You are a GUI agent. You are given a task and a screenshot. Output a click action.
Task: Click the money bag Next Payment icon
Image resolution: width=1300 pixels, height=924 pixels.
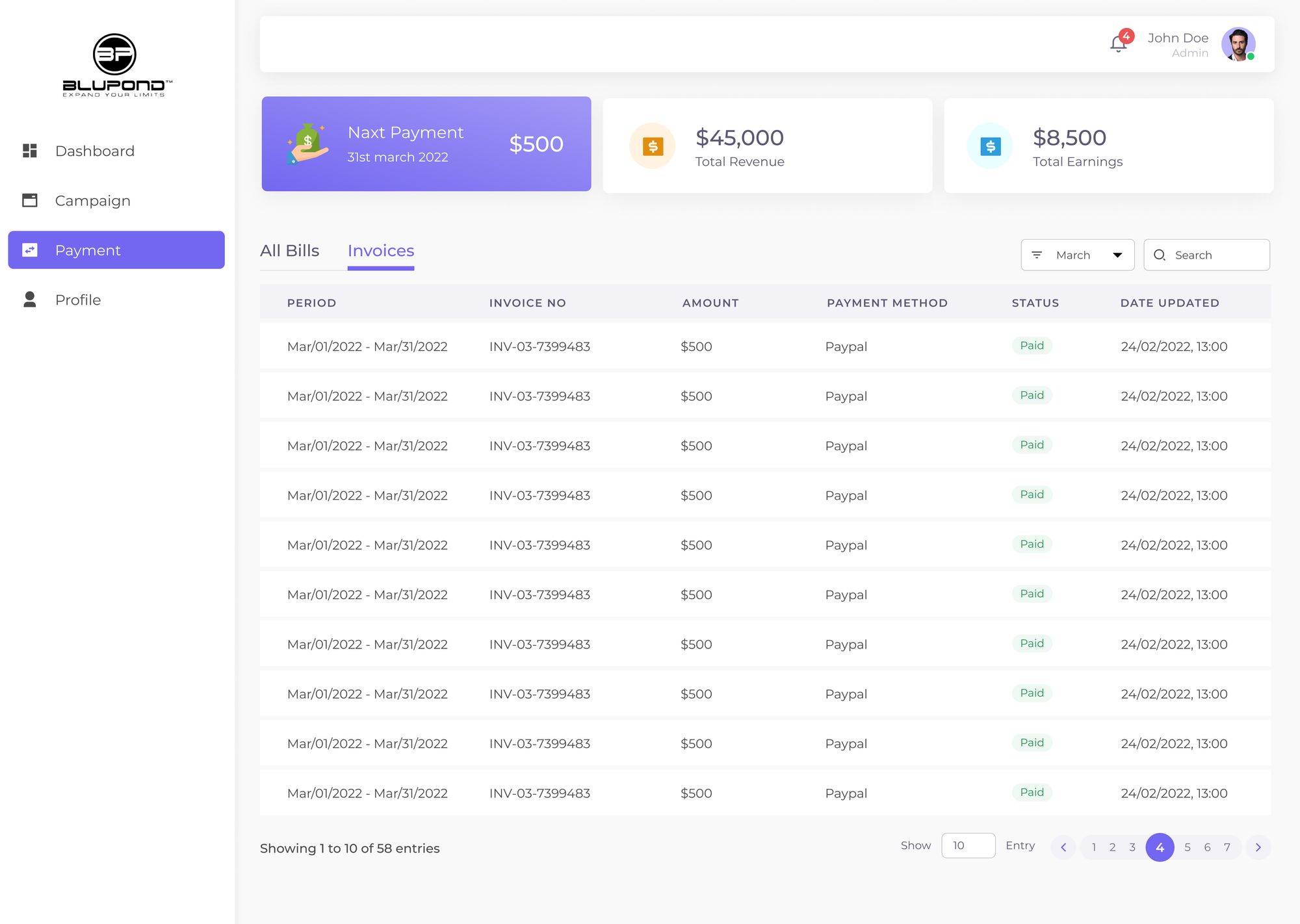click(x=307, y=144)
